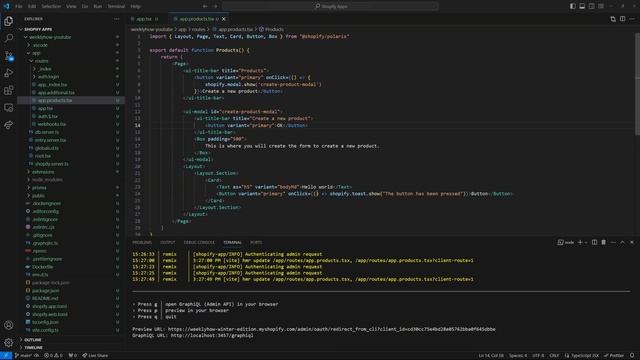Image resolution: width=640 pixels, height=360 pixels.
Task: Click the Spaces: 4 indentation setting
Action: click(x=518, y=356)
